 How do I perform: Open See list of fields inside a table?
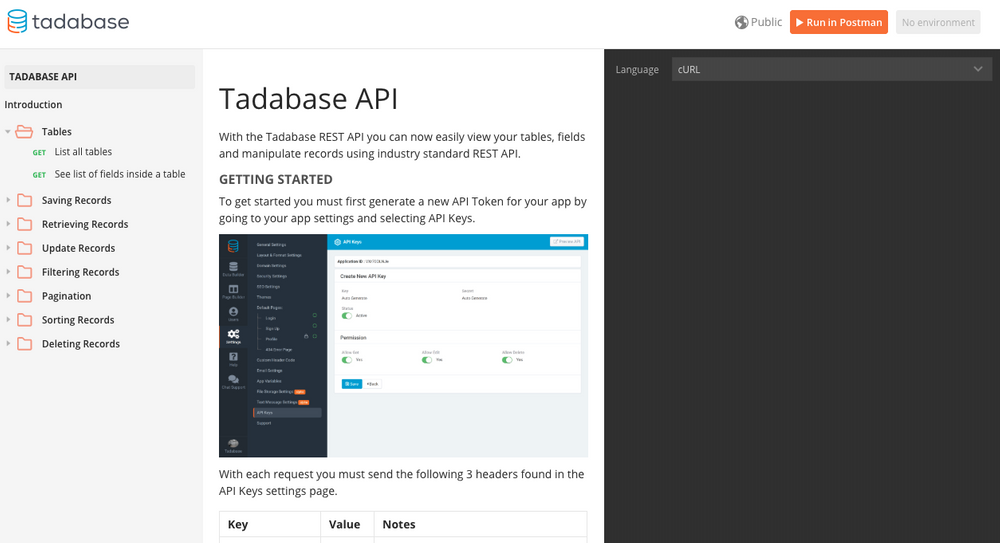click(x=120, y=174)
